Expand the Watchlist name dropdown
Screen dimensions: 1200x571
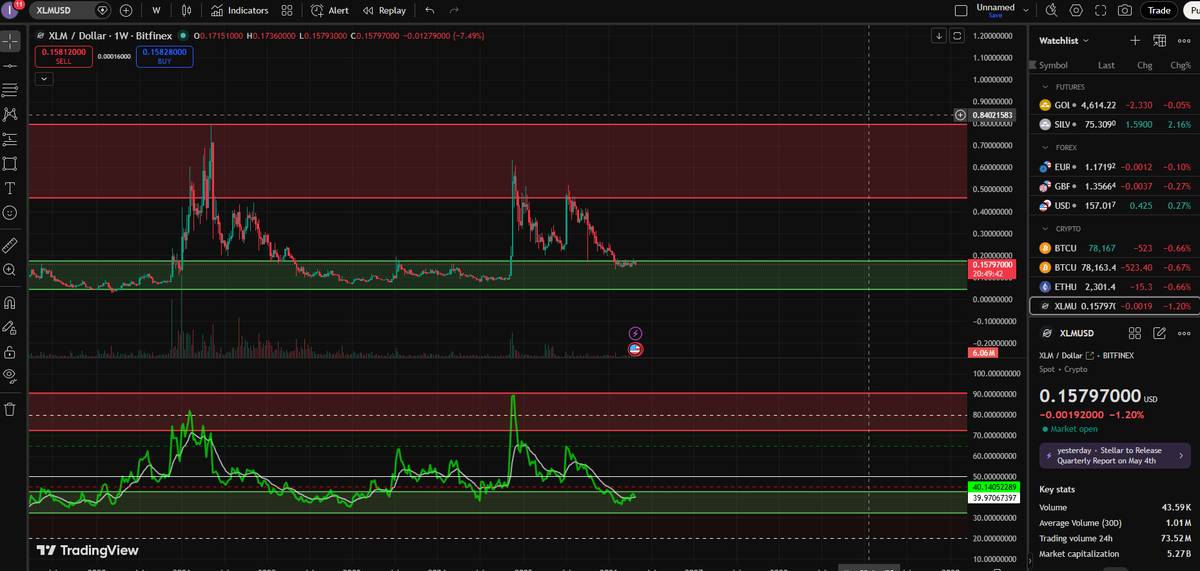(x=1064, y=40)
